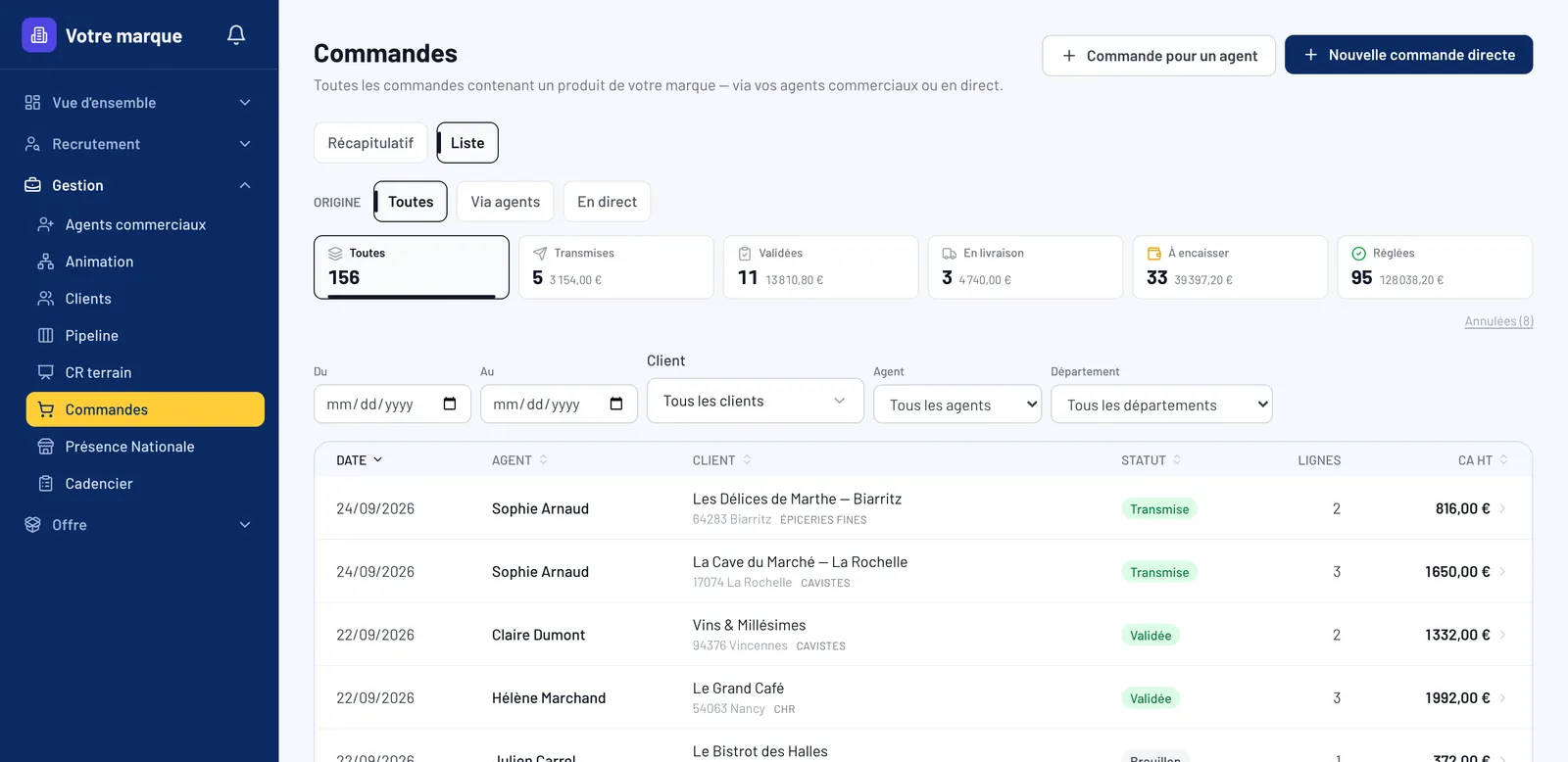Open the Tous les agents dropdown

(957, 405)
